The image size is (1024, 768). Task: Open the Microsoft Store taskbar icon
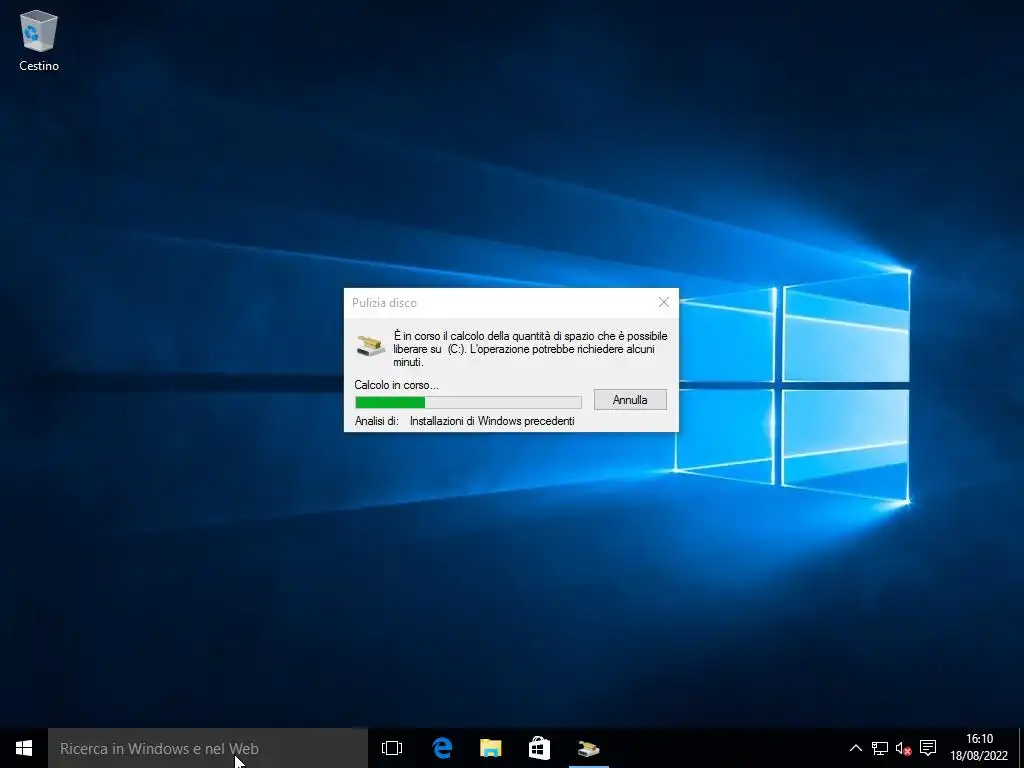click(x=539, y=748)
